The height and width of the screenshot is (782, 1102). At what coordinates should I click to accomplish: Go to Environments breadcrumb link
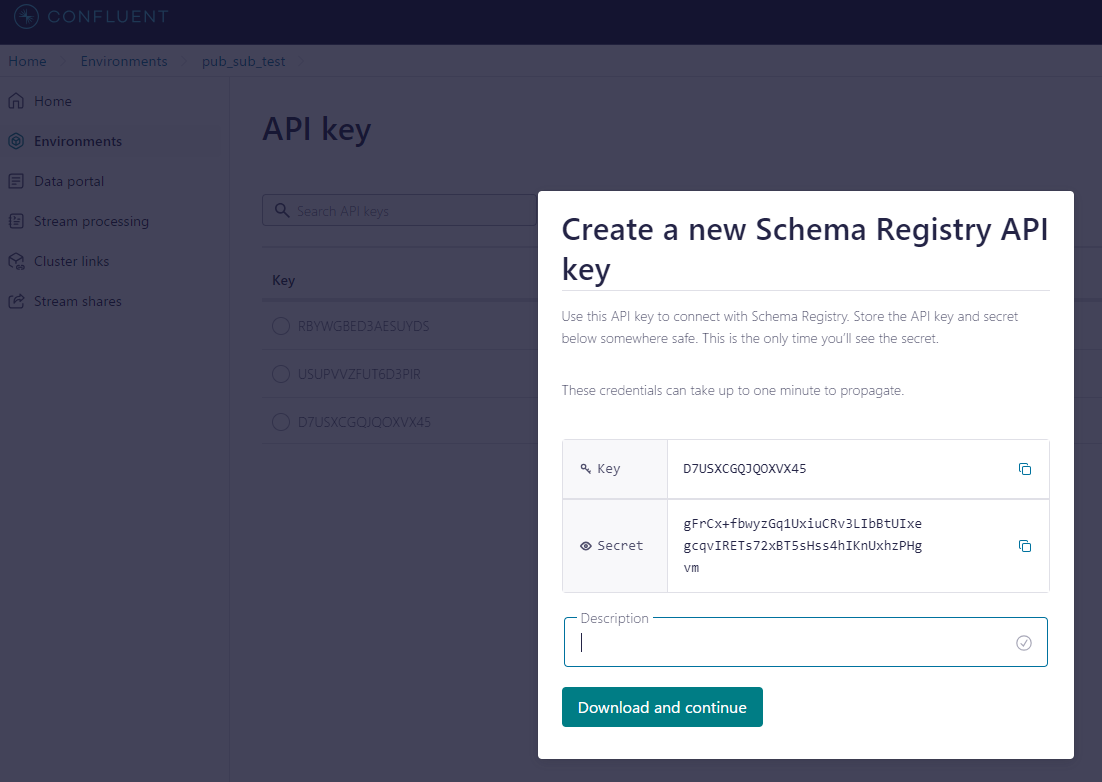(124, 61)
